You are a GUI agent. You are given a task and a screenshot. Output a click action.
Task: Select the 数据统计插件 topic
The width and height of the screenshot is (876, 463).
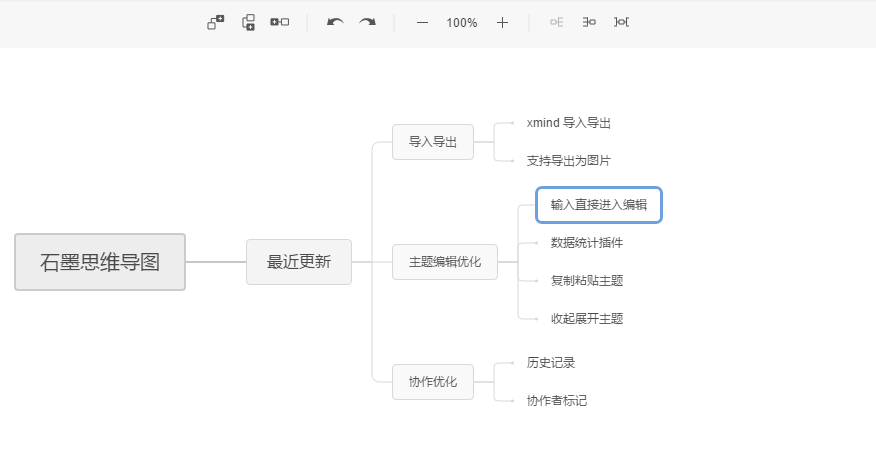tap(587, 243)
